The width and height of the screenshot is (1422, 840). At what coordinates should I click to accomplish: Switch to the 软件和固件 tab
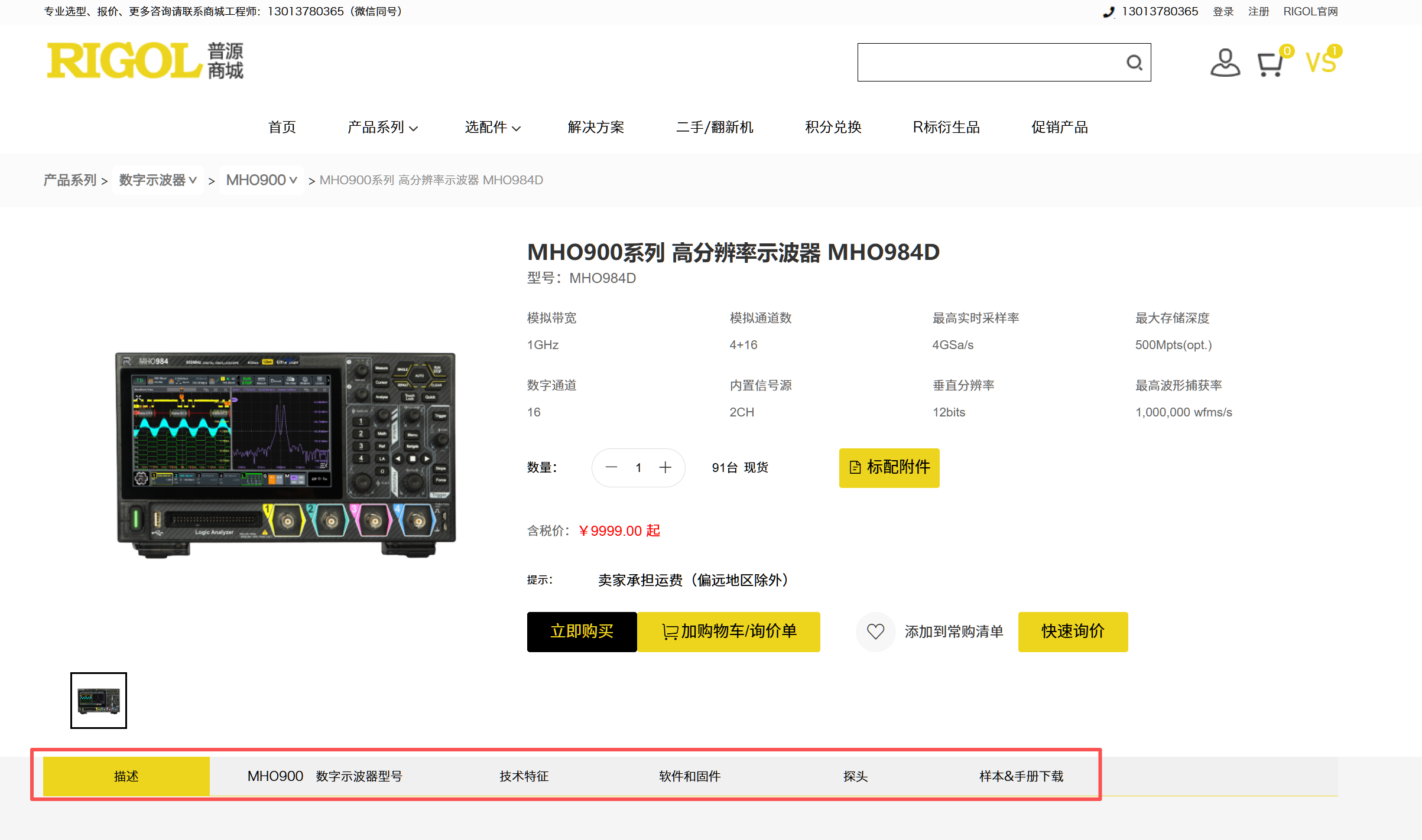690,776
